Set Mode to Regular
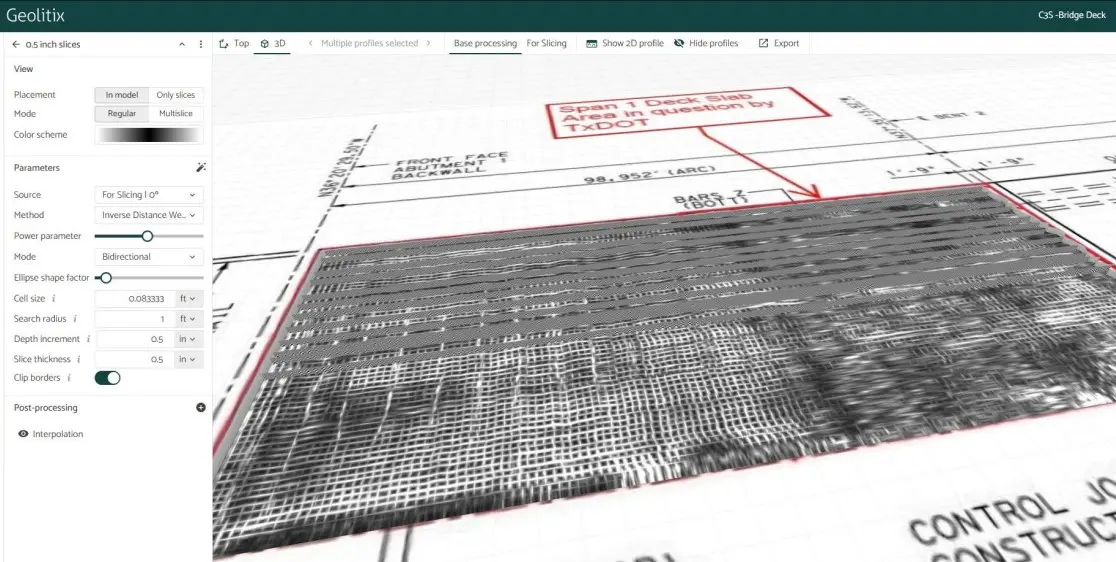 pyautogui.click(x=122, y=114)
